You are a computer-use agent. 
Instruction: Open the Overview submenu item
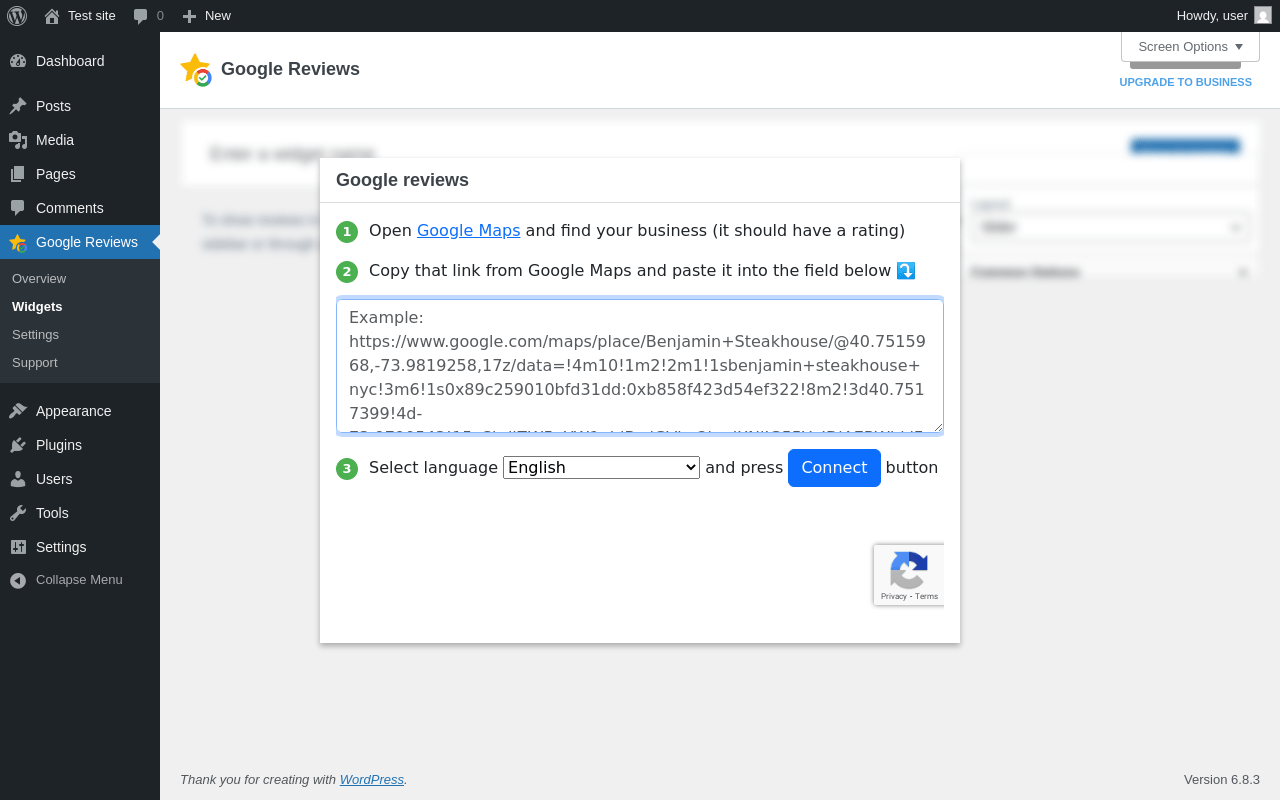39,278
